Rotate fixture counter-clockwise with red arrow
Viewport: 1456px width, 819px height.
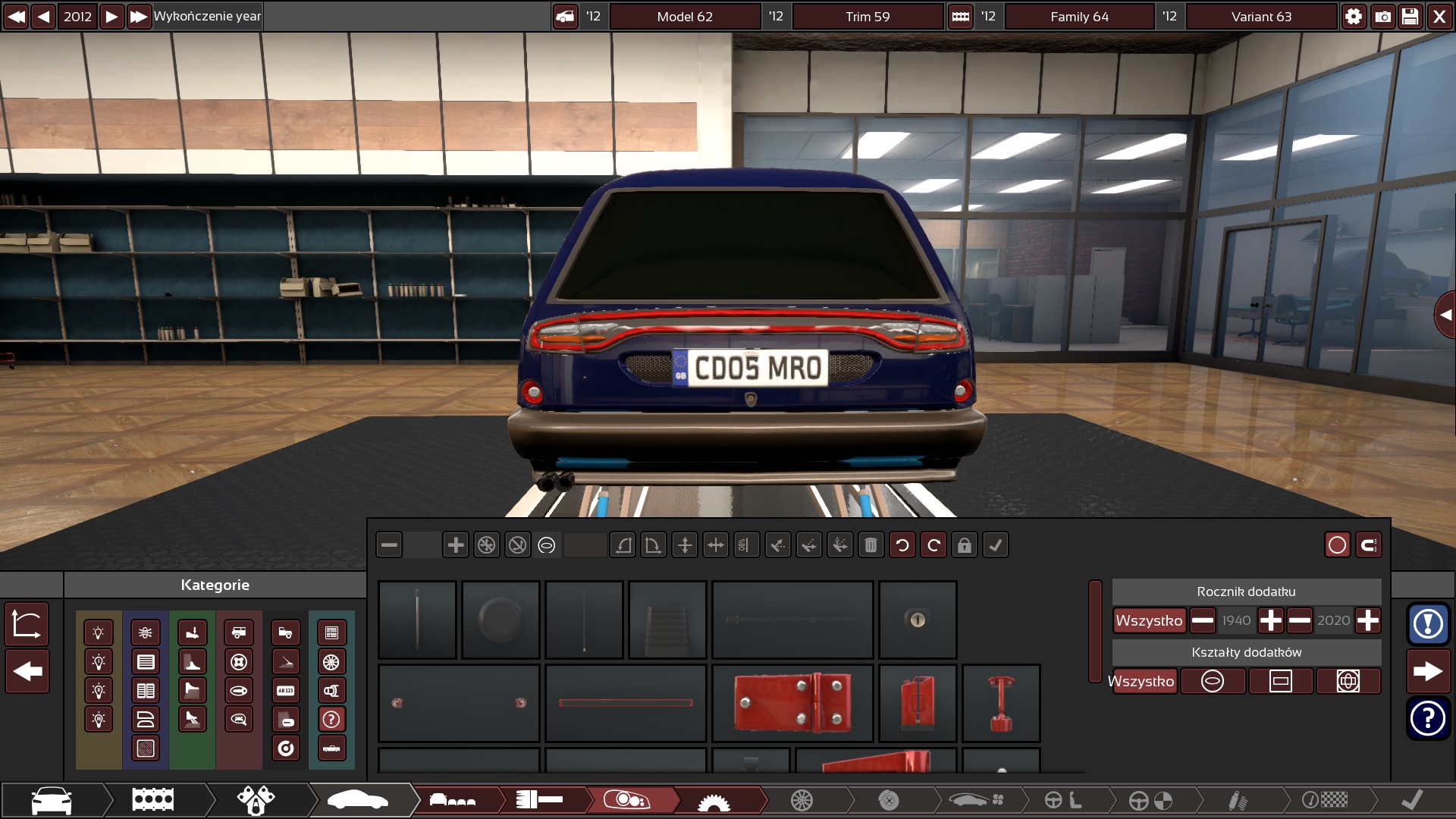[902, 544]
